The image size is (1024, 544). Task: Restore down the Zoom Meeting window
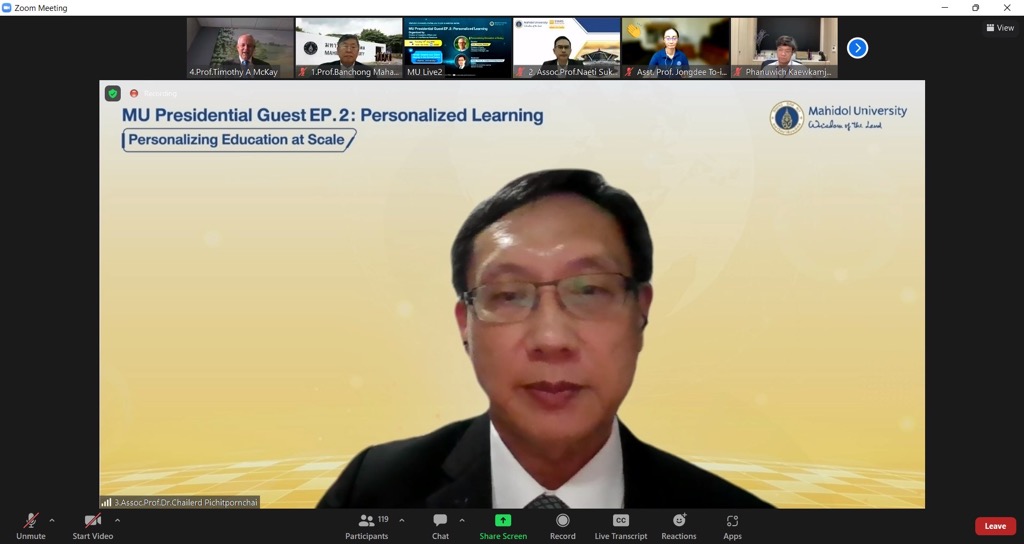tap(975, 8)
